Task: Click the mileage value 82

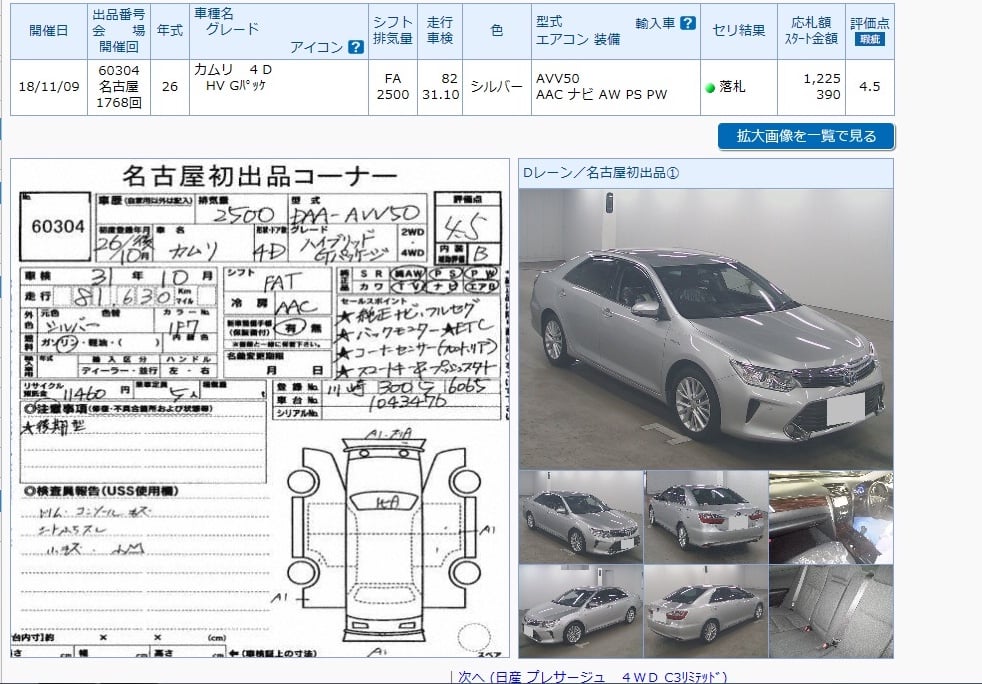Action: click(x=449, y=78)
